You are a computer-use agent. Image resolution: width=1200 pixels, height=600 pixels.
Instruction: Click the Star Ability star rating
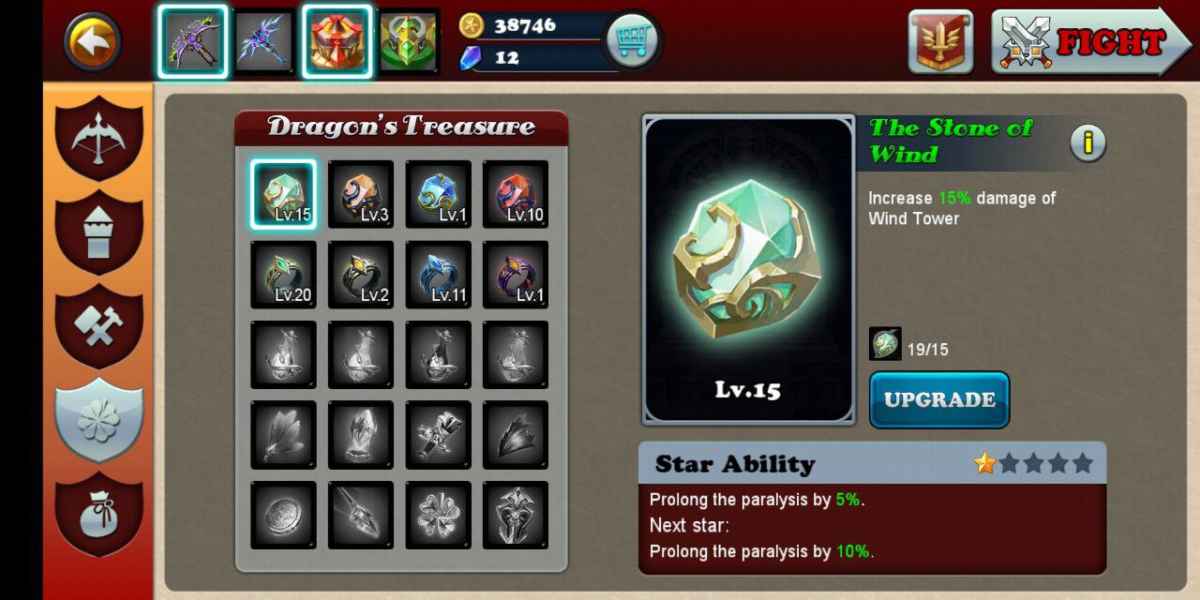1034,463
